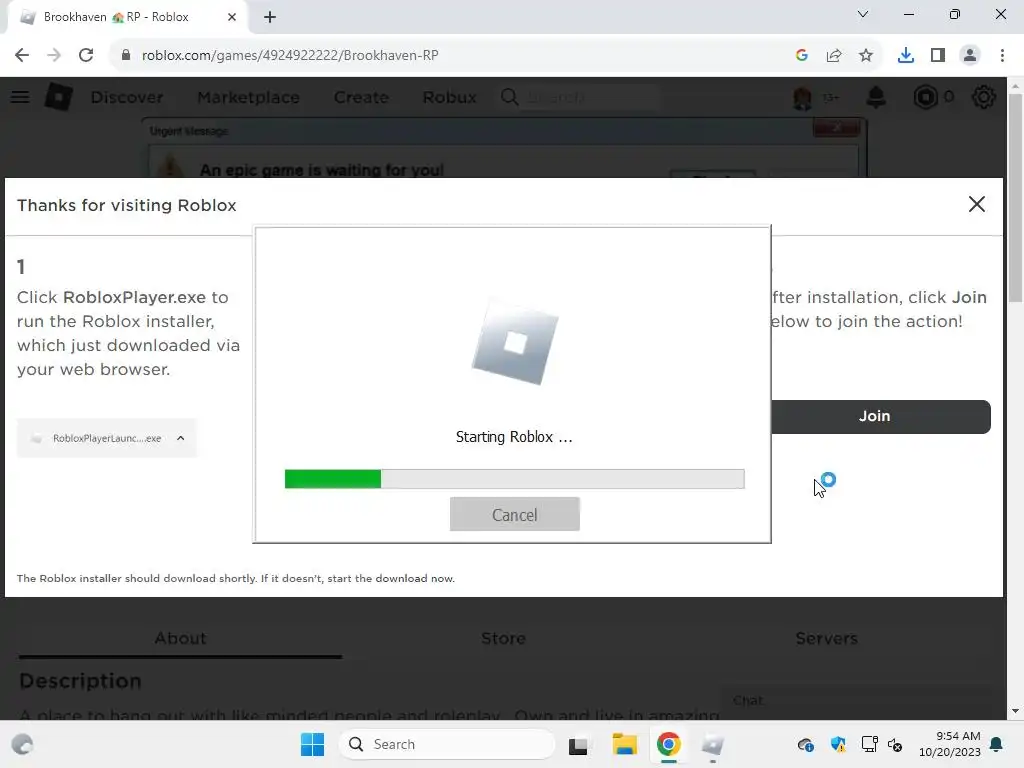Open the Windows Start menu
Screen dimensions: 1024x768
[x=312, y=744]
